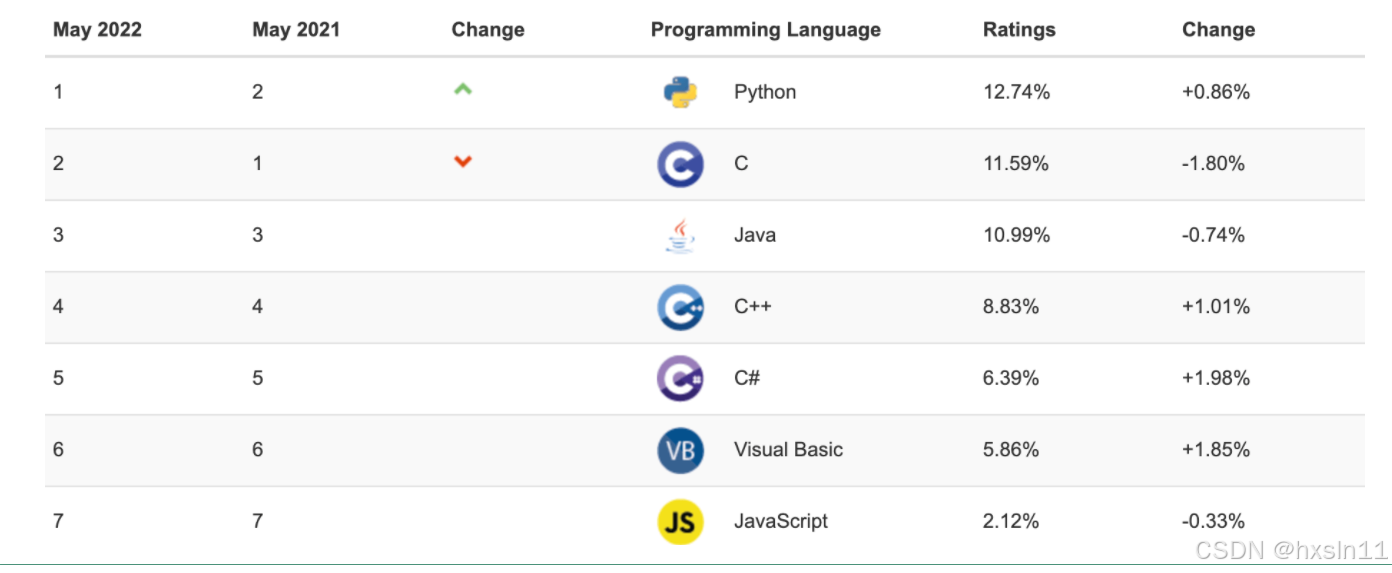Image resolution: width=1392 pixels, height=573 pixels.
Task: Click the red down arrow in C row
Action: pyautogui.click(x=462, y=161)
